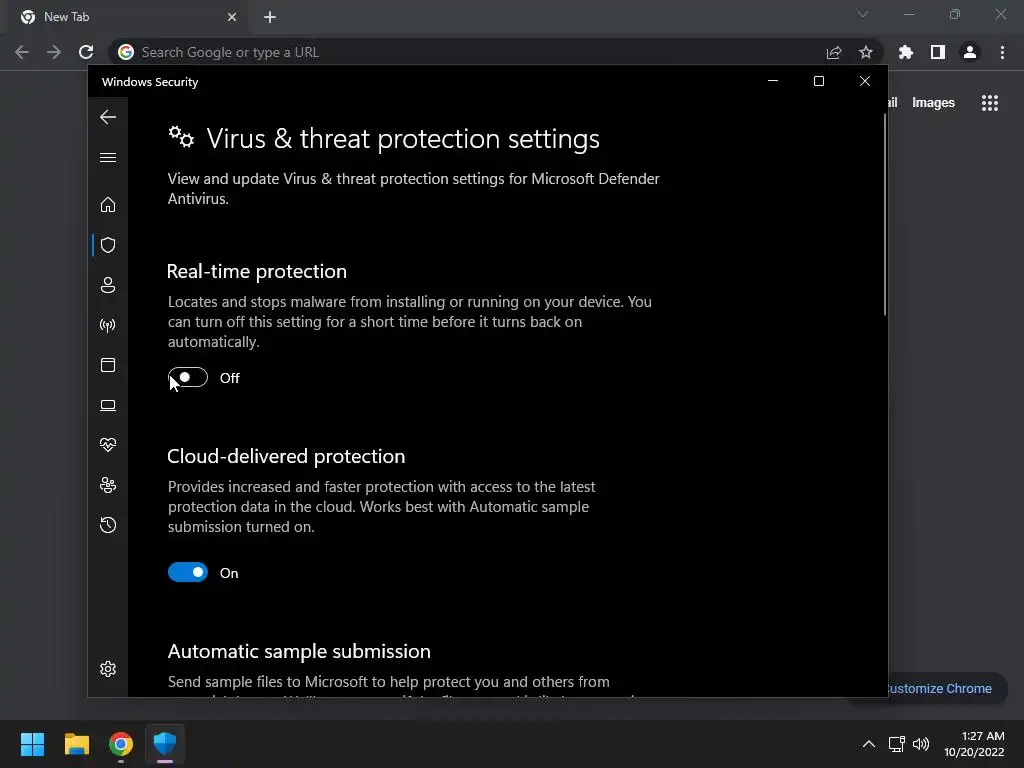Viewport: 1024px width, 768px height.
Task: Open Chrome extensions puzzle icon
Action: point(905,52)
